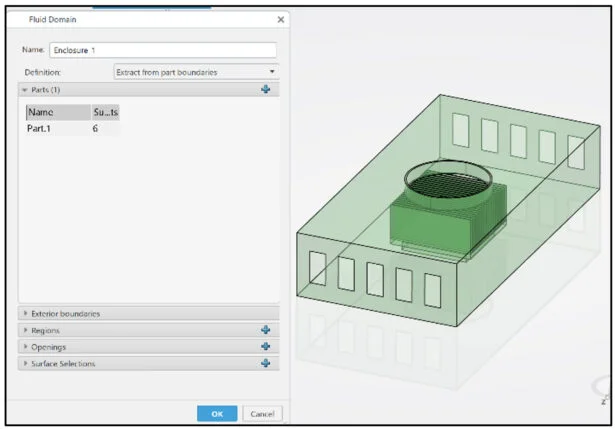Click the Su..ts column header
The height and width of the screenshot is (429, 615).
click(105, 112)
